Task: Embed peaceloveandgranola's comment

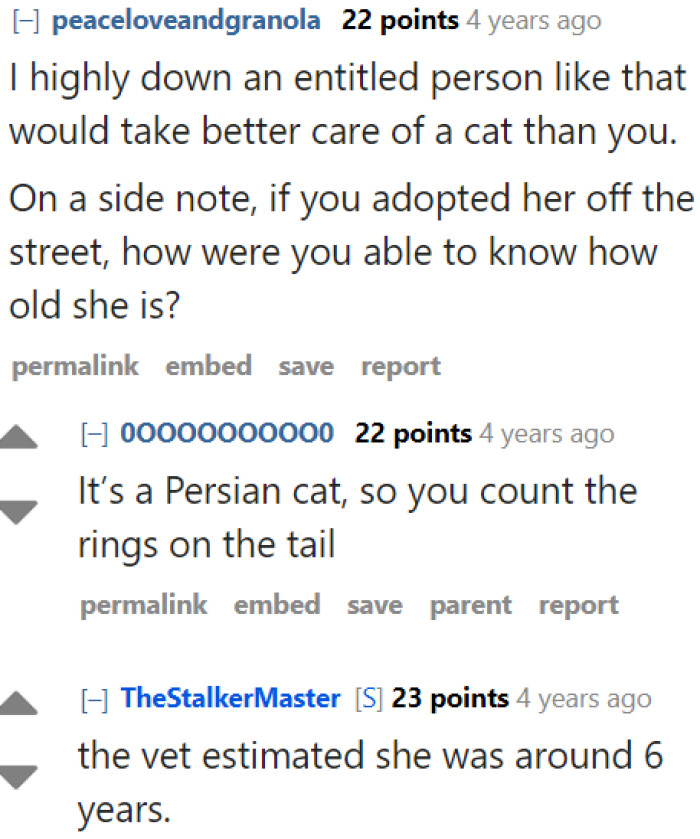Action: coord(208,366)
